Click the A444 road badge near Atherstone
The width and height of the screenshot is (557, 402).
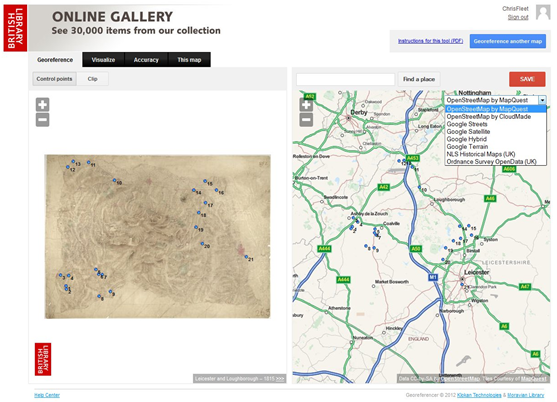343,280
